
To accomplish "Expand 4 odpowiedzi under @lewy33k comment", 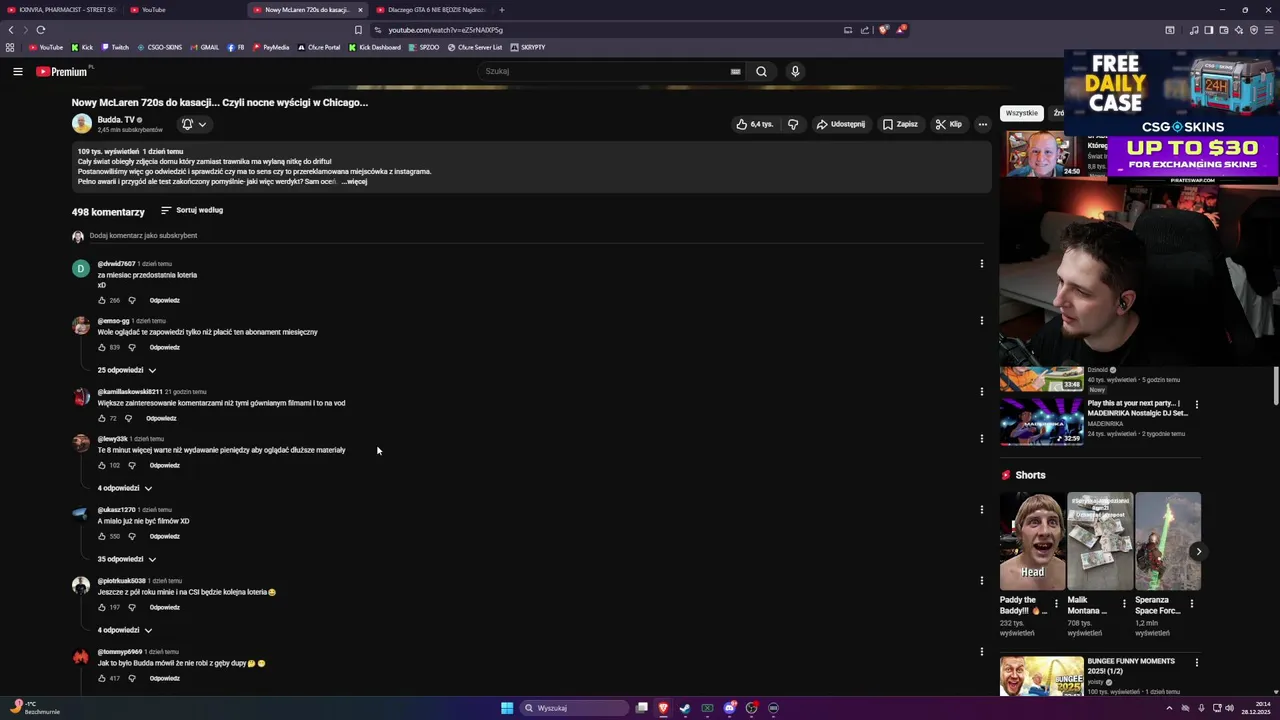I will 125,488.
